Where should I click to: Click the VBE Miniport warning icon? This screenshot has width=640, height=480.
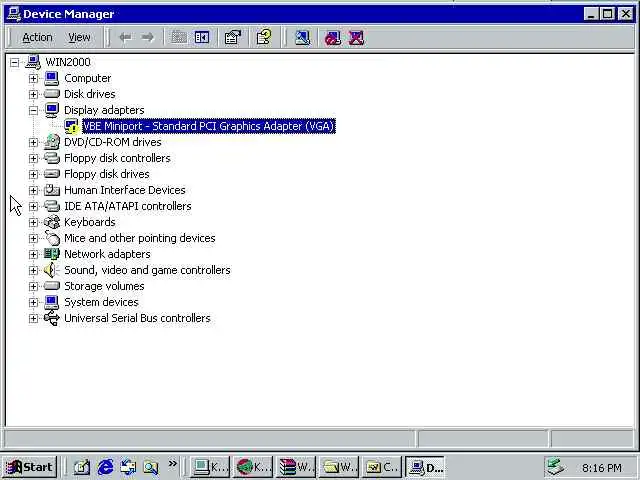[71, 126]
